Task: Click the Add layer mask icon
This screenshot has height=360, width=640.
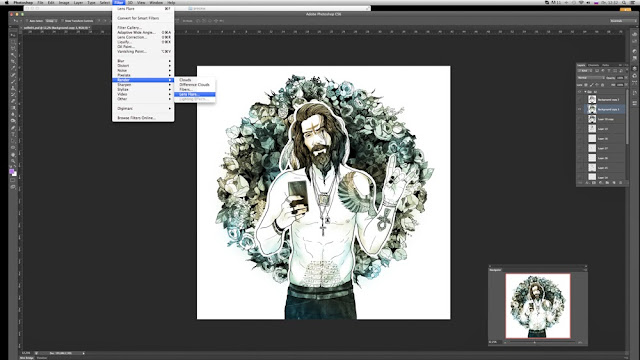Action: [x=594, y=183]
